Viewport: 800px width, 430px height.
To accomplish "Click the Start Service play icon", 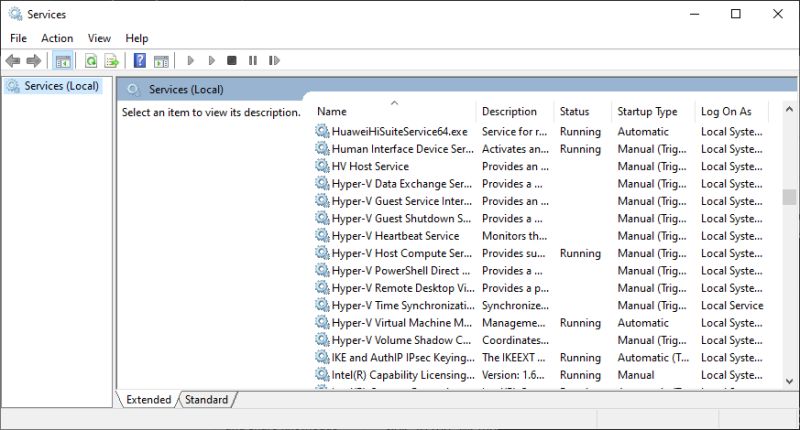I will (x=191, y=61).
